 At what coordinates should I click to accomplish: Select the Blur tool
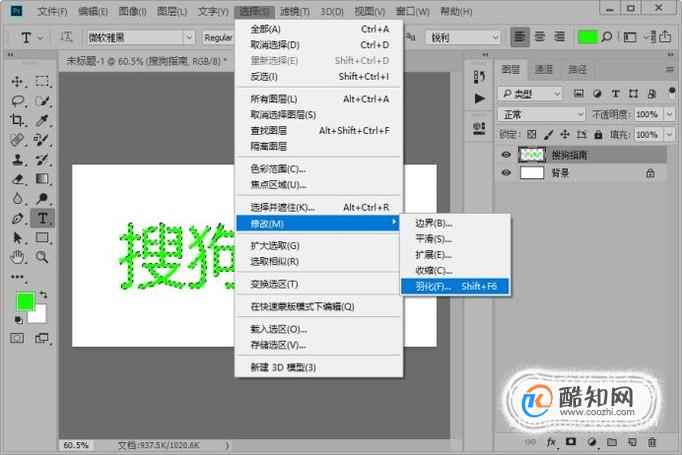tap(17, 198)
